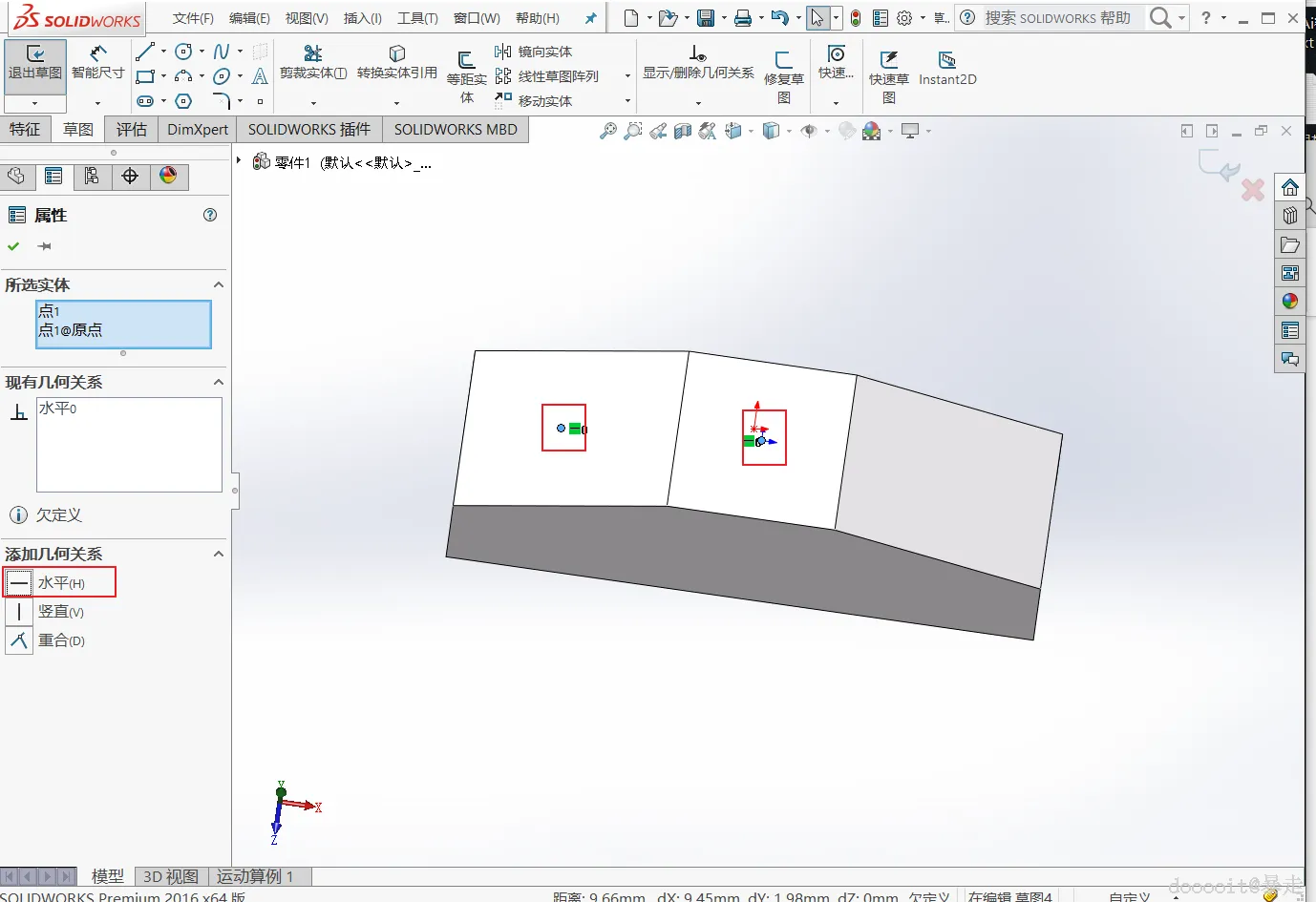Activate the Mirror Entities tool
This screenshot has width=1316, height=902.
pos(534,52)
